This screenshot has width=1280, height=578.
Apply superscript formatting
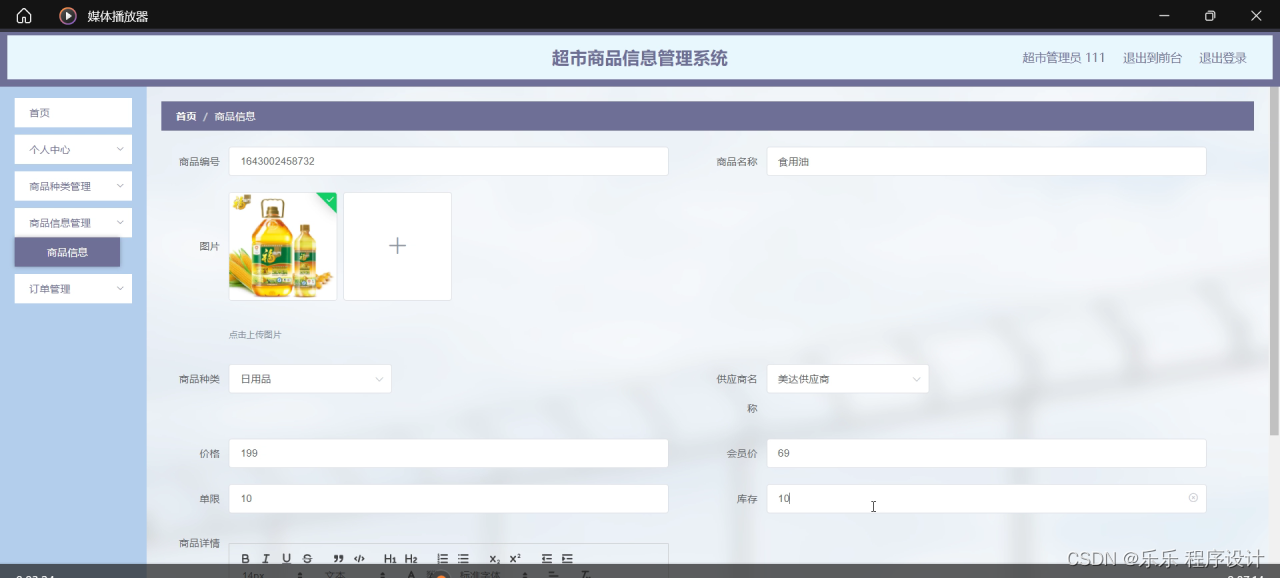[x=514, y=558]
